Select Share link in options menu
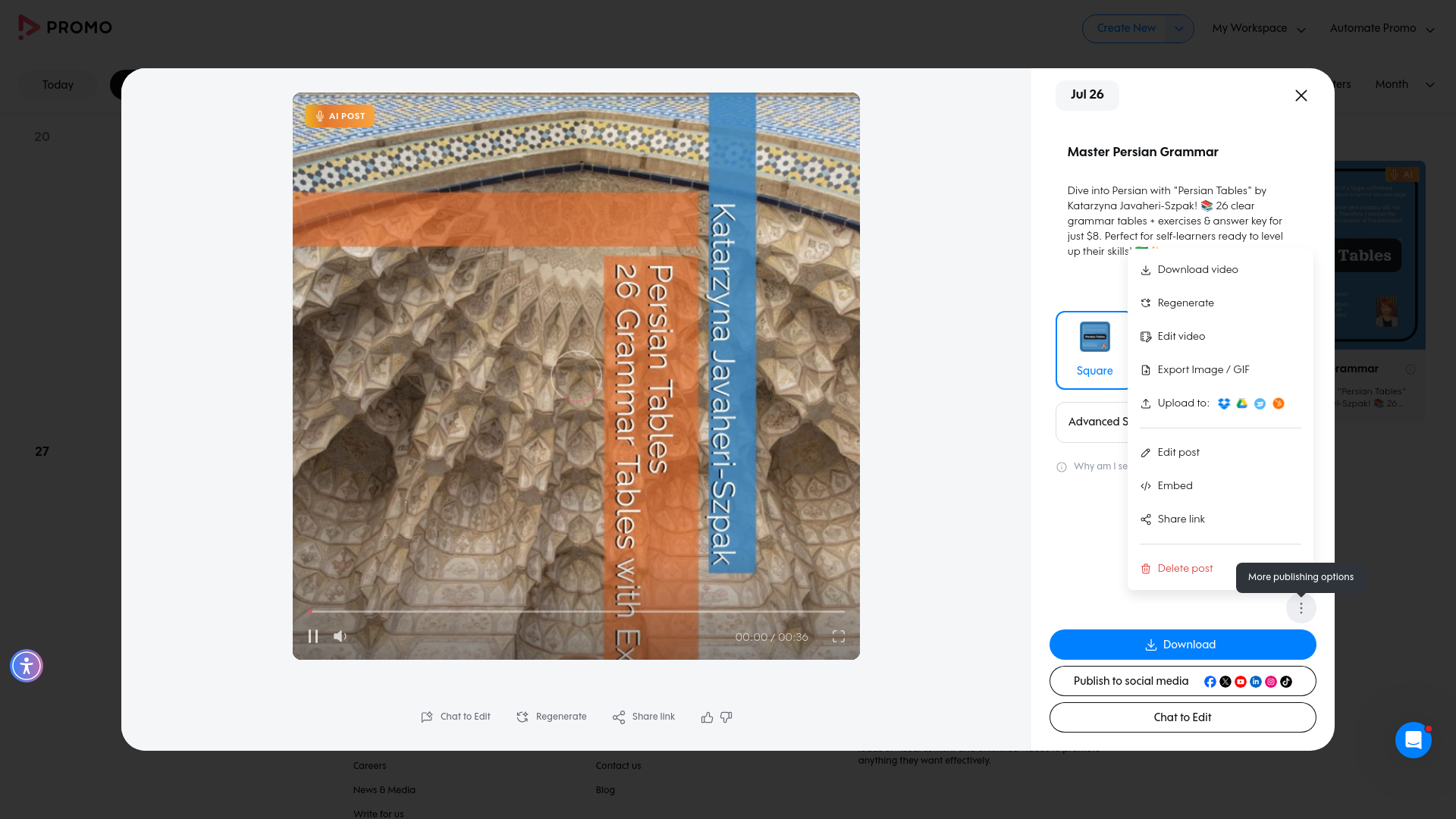Image resolution: width=1456 pixels, height=819 pixels. (x=1220, y=519)
